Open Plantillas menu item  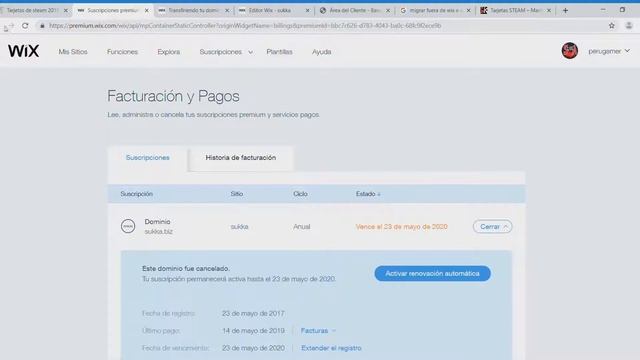point(279,52)
